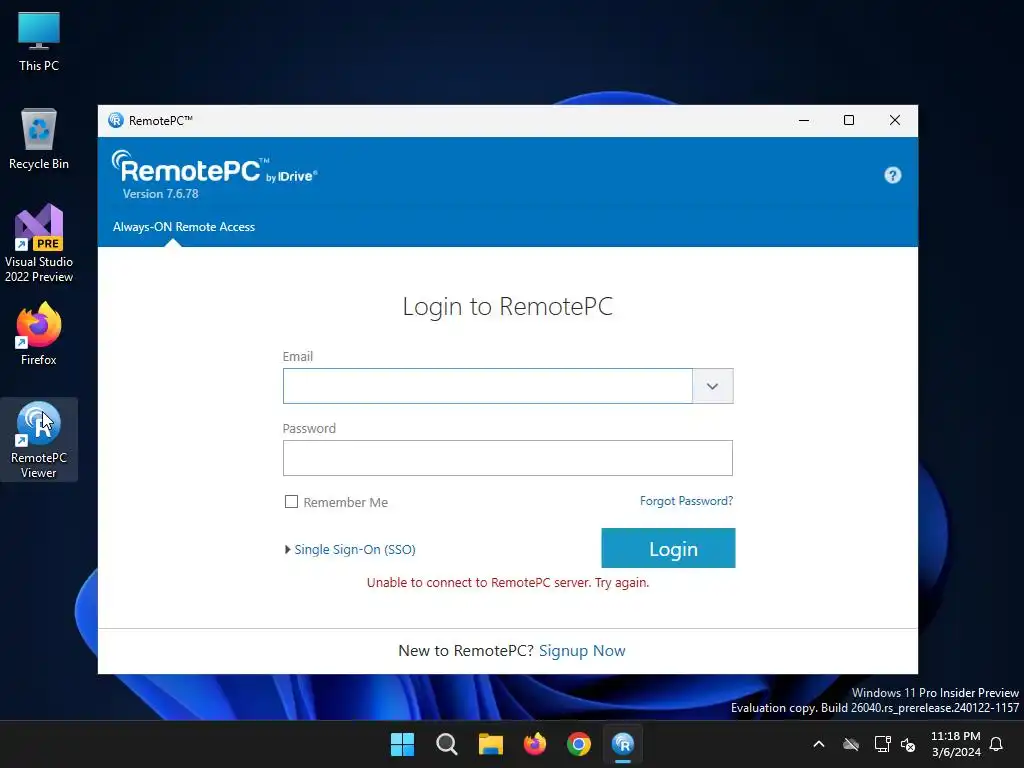
Task: Minimize the RemotePC window
Action: click(x=804, y=120)
